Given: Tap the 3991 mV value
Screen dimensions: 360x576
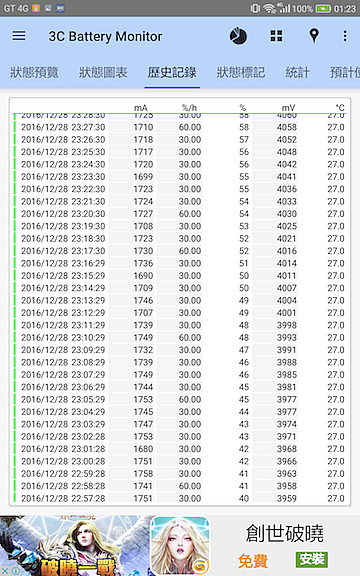Looking at the screenshot, I should tap(287, 350).
